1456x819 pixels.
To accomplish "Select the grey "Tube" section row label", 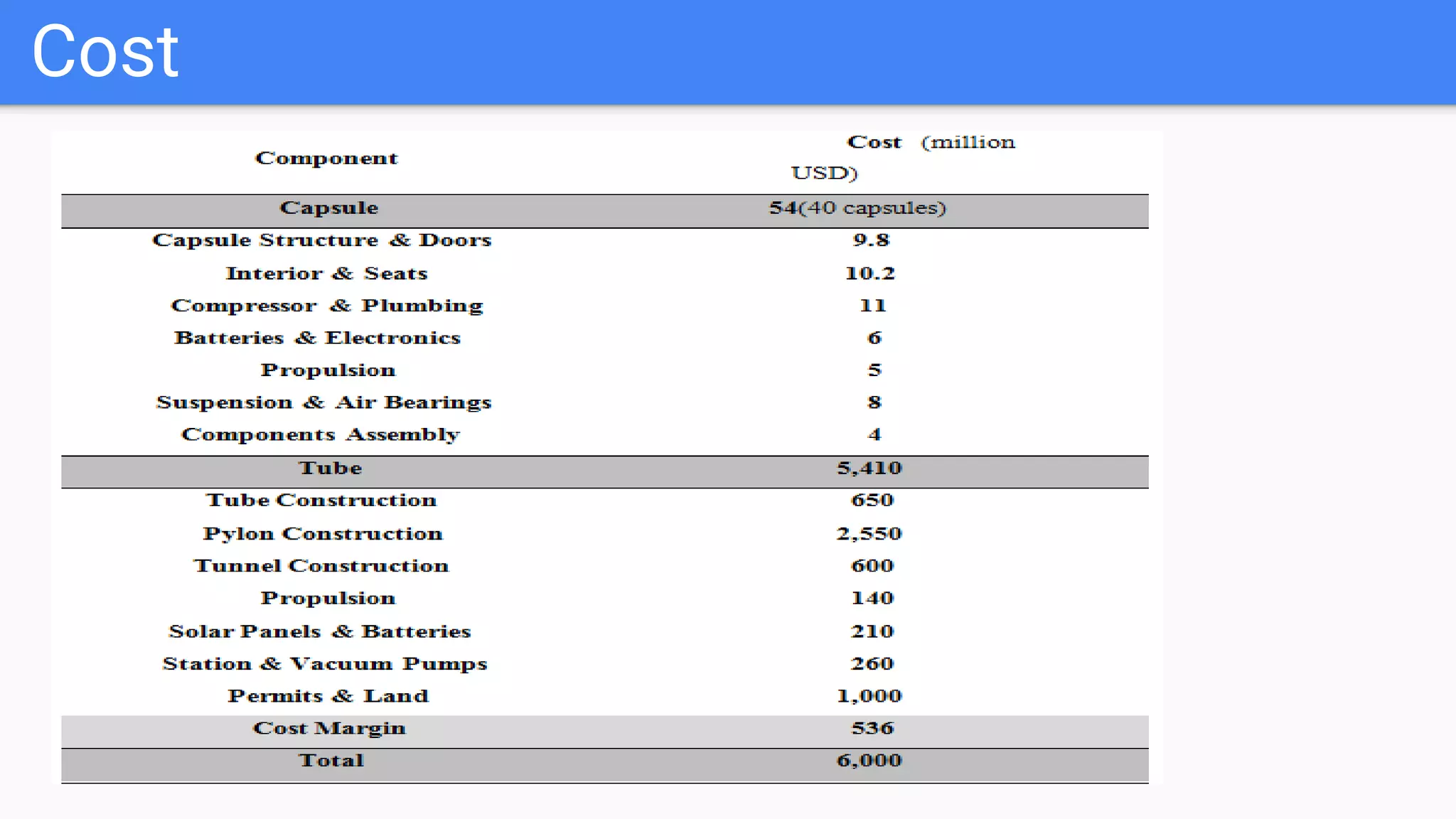I will 330,468.
